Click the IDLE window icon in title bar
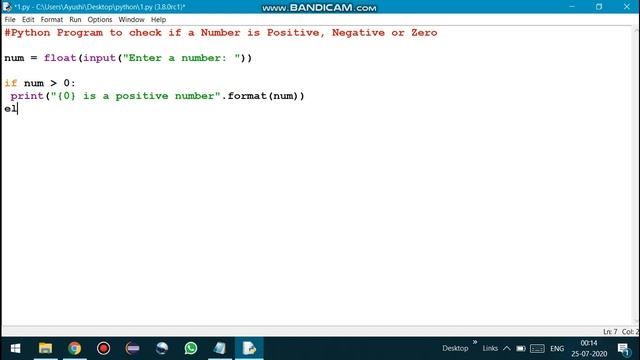640x360 pixels. (7, 7)
